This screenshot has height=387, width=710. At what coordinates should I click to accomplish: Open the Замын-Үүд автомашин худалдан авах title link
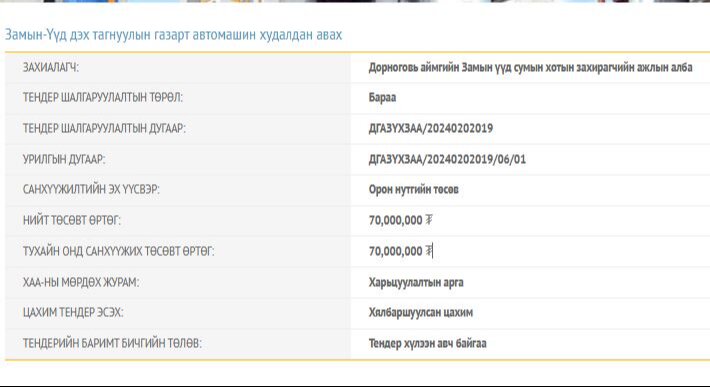(173, 35)
